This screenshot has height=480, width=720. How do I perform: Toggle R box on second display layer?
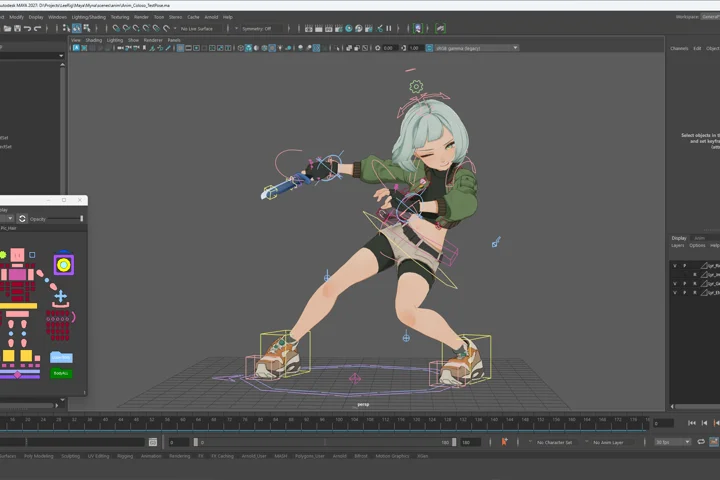point(694,275)
